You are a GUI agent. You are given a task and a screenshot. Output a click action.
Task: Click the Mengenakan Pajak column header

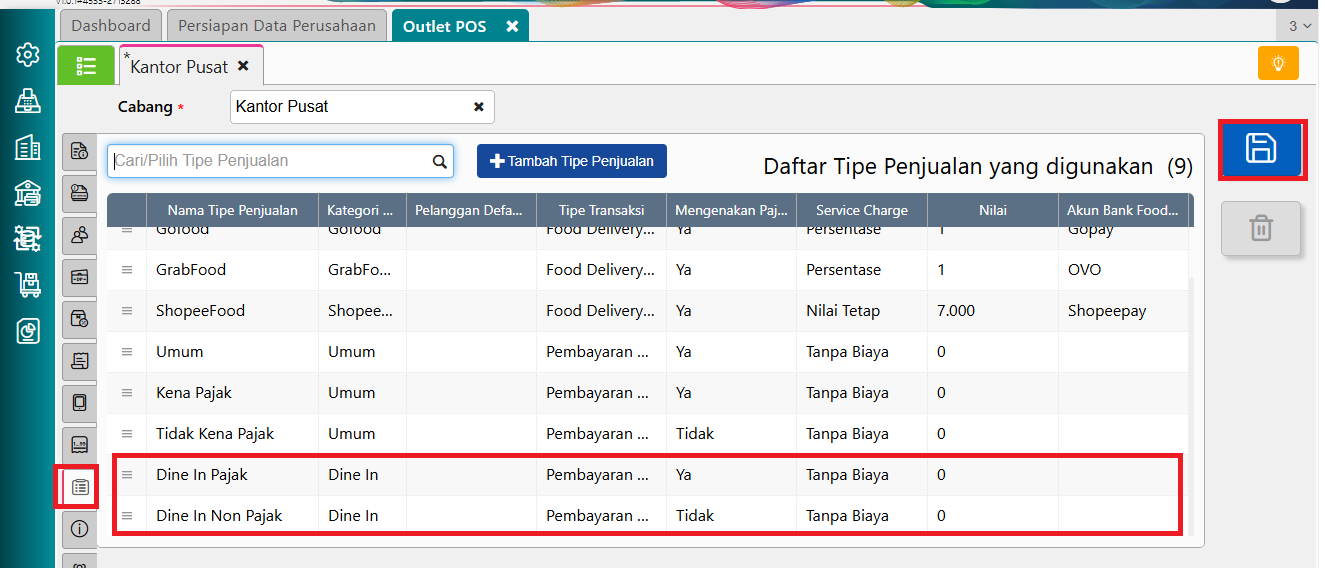[x=732, y=210]
